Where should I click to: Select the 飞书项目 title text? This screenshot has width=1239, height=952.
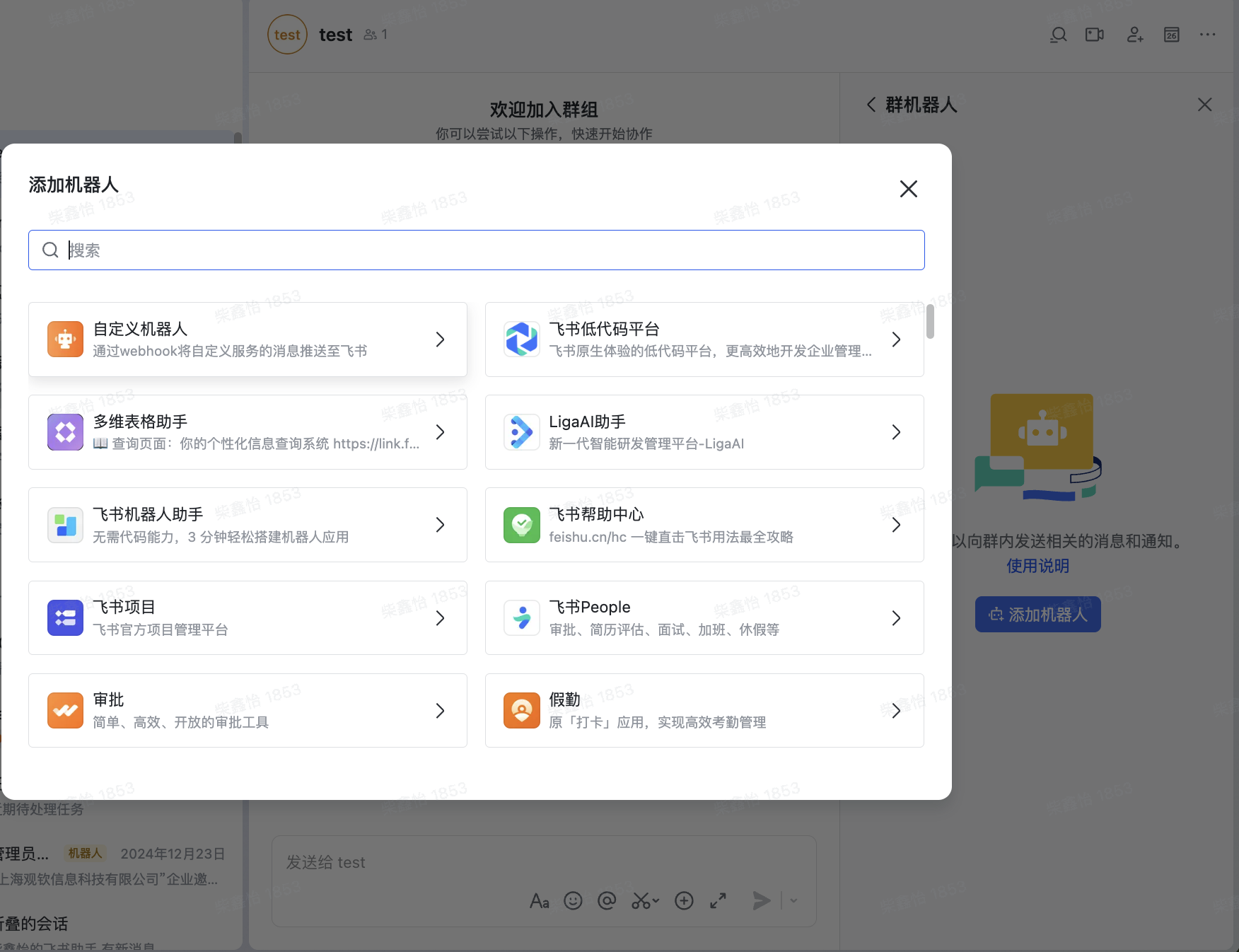tap(124, 607)
